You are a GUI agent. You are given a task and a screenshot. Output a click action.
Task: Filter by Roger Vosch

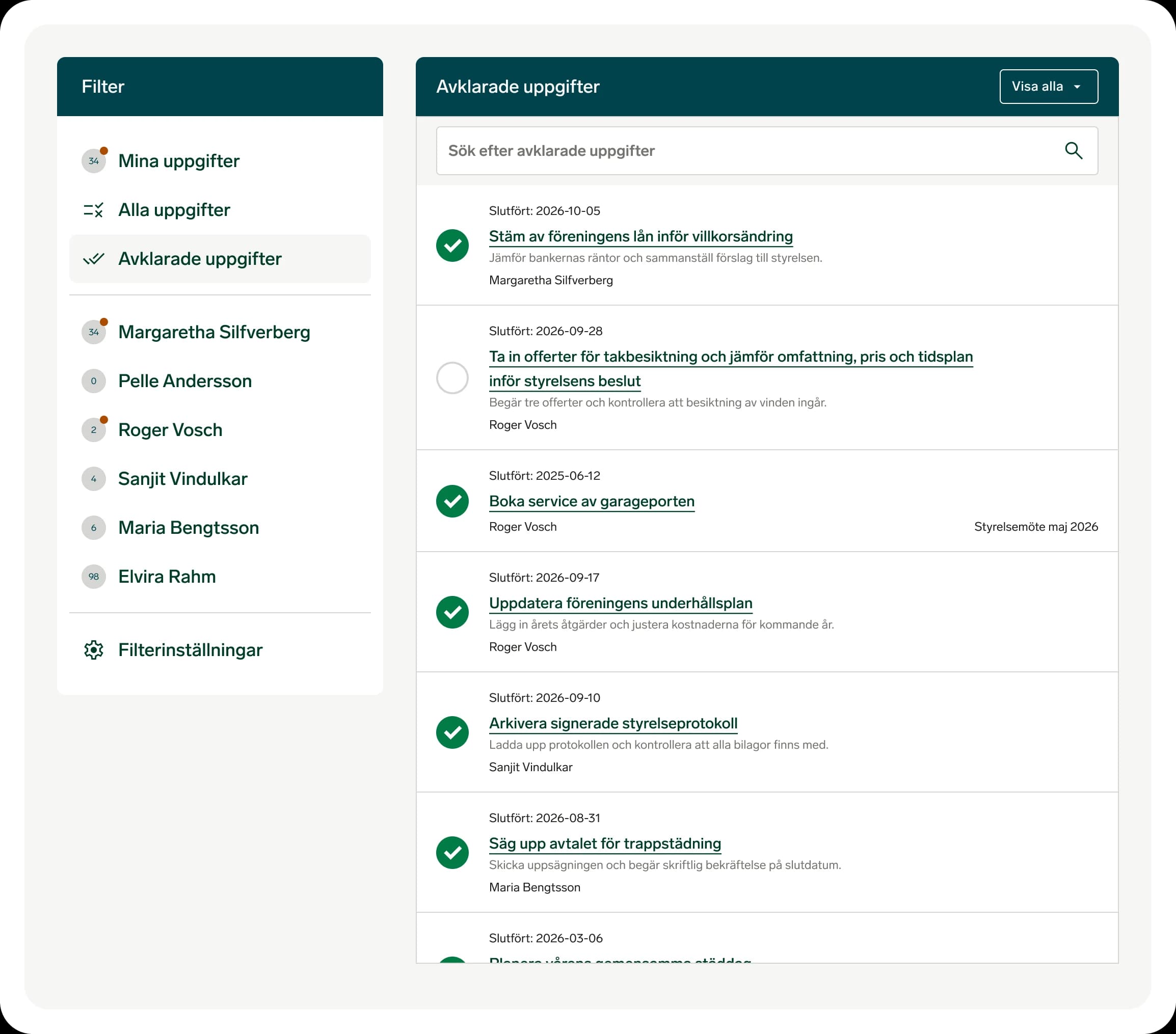coord(220,429)
